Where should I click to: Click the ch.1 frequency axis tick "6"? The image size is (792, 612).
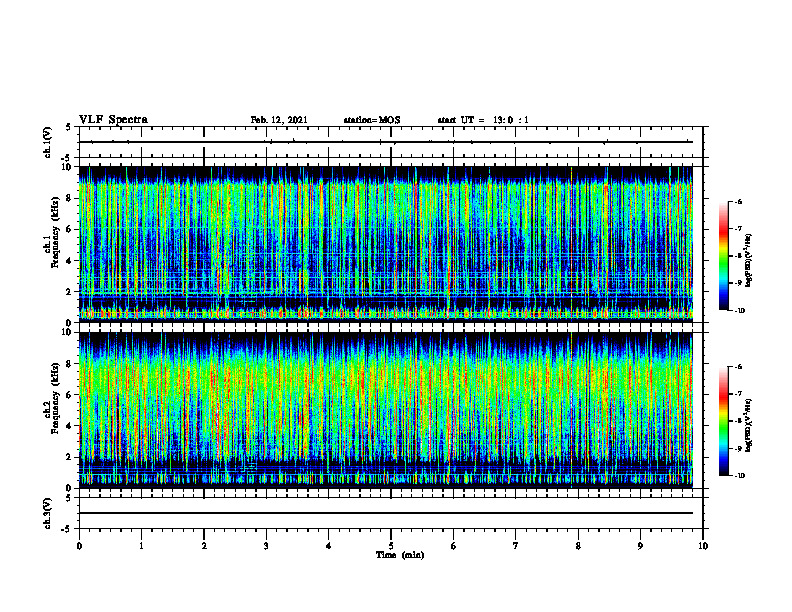tap(69, 229)
